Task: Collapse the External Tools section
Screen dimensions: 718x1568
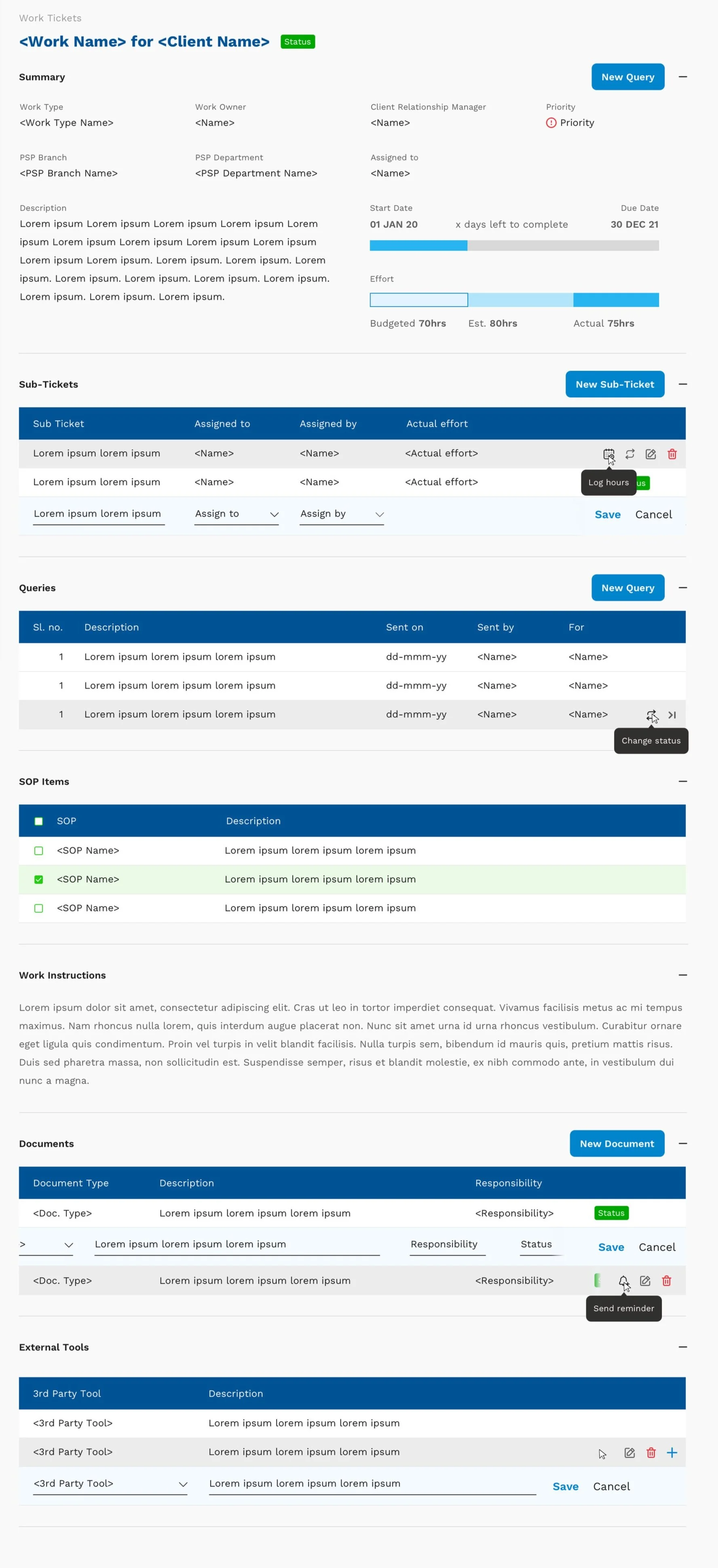Action: click(x=683, y=1347)
